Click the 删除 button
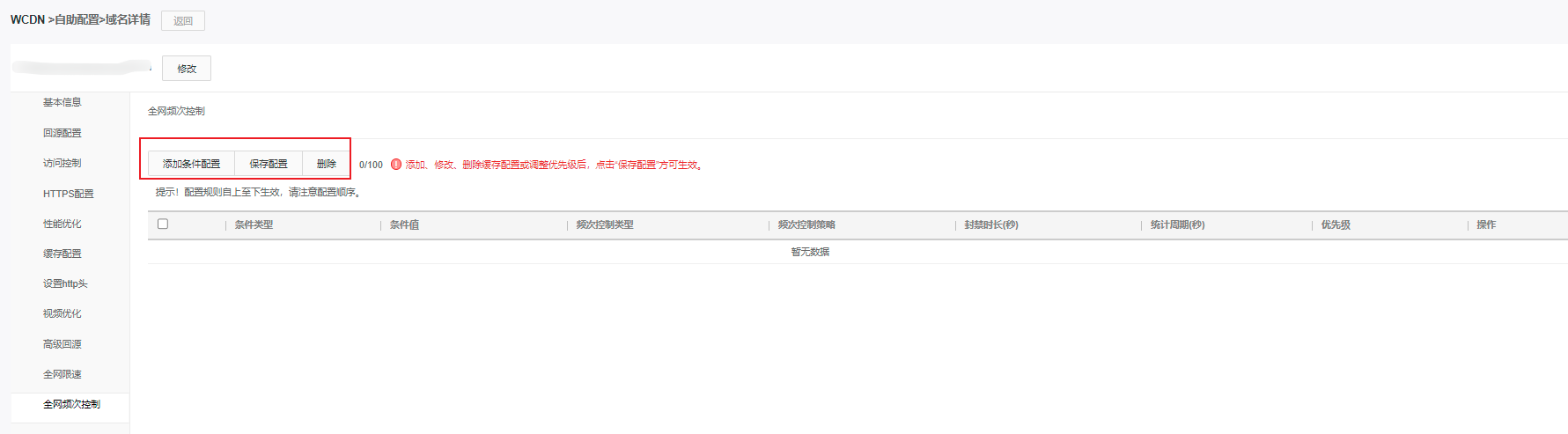Image resolution: width=1568 pixels, height=434 pixels. [326, 164]
